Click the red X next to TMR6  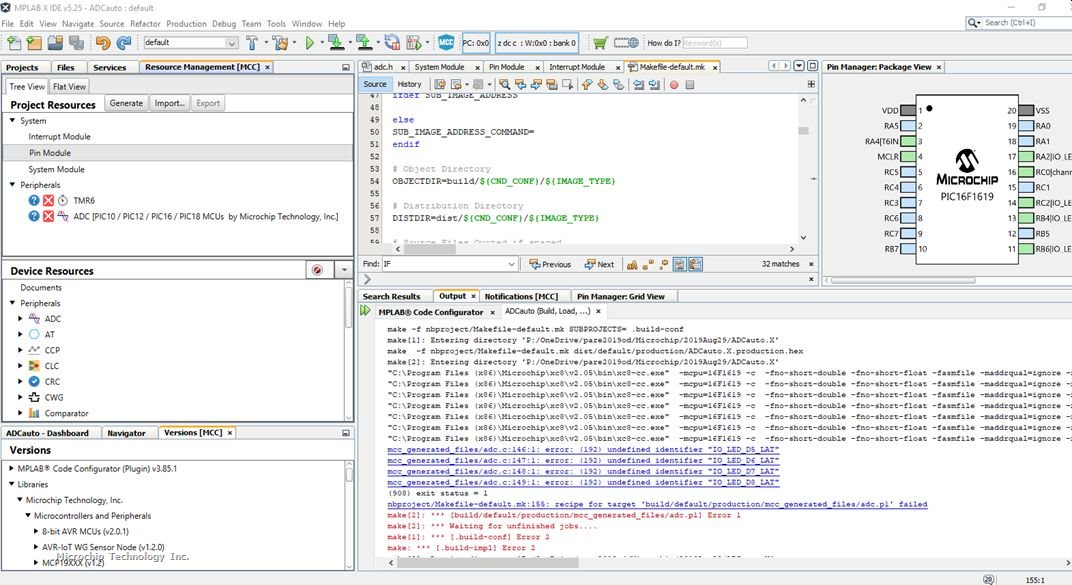48,200
